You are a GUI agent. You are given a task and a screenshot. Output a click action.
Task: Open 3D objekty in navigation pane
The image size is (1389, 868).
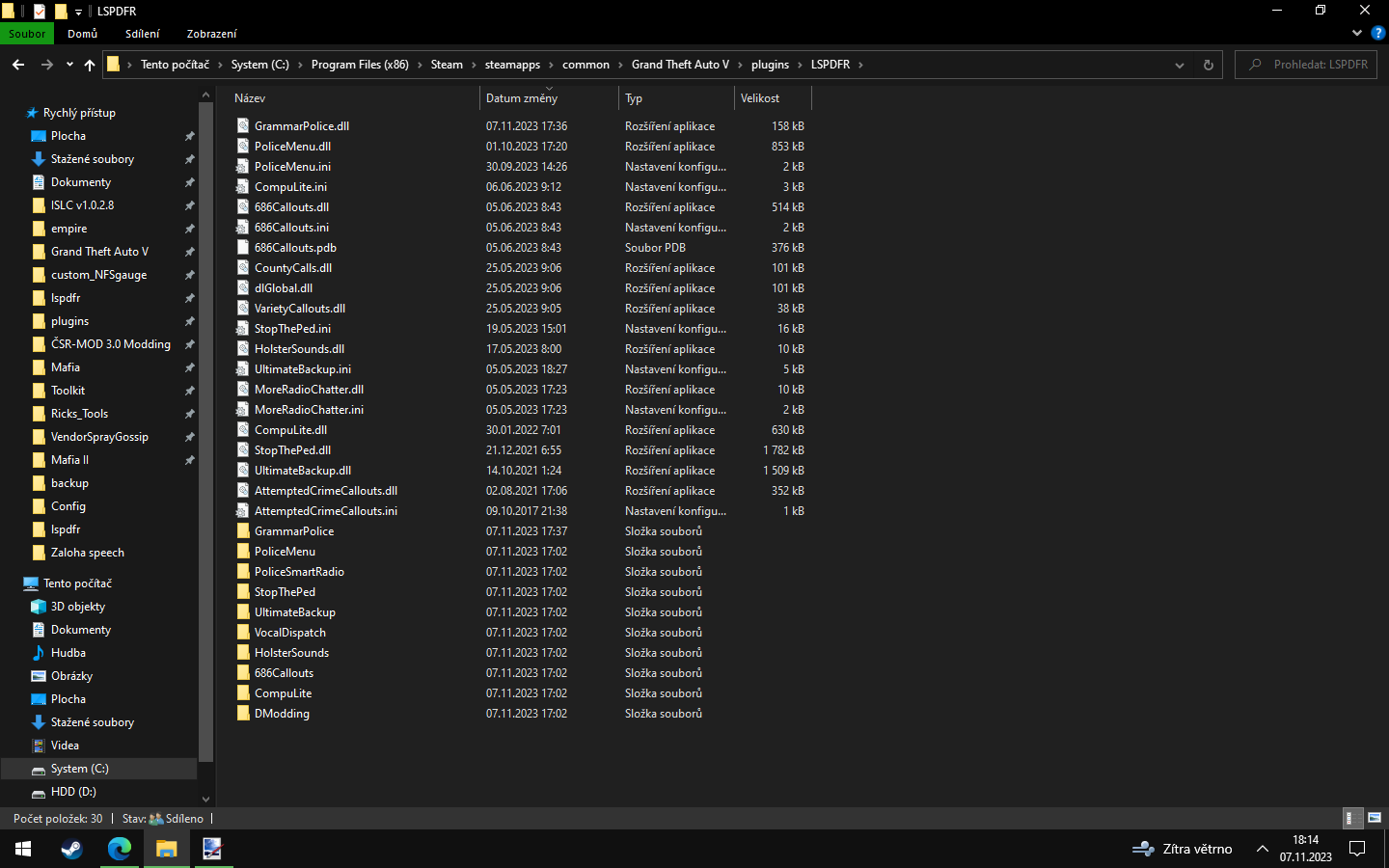[78, 607]
